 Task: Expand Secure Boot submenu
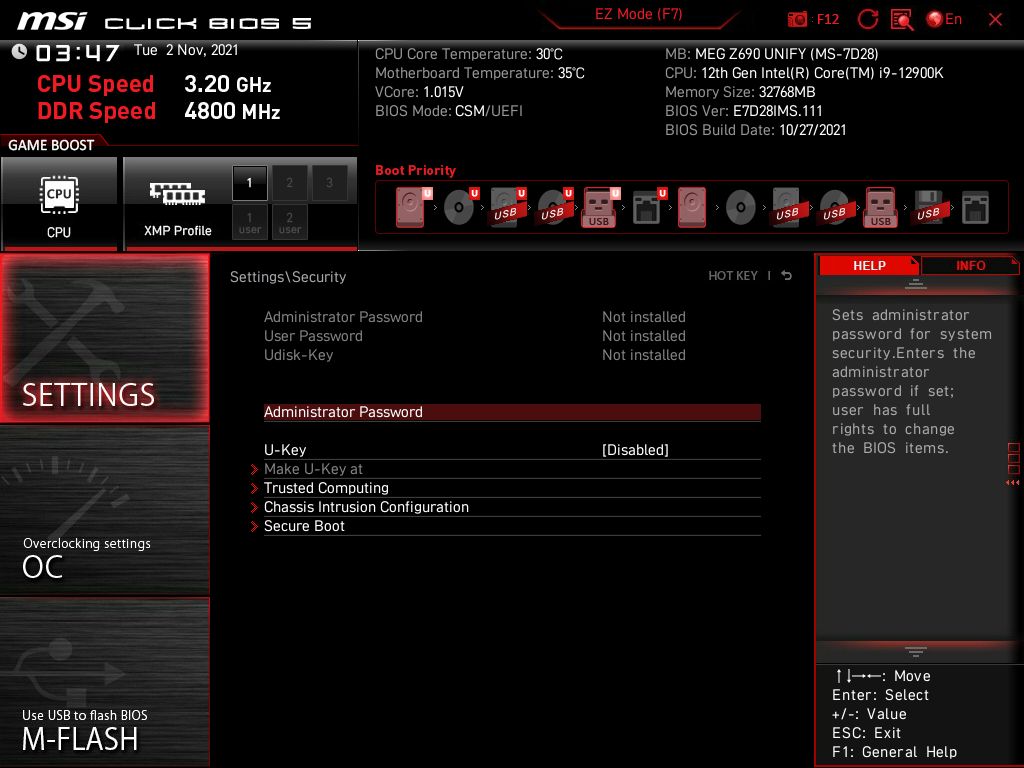pyautogui.click(x=512, y=526)
